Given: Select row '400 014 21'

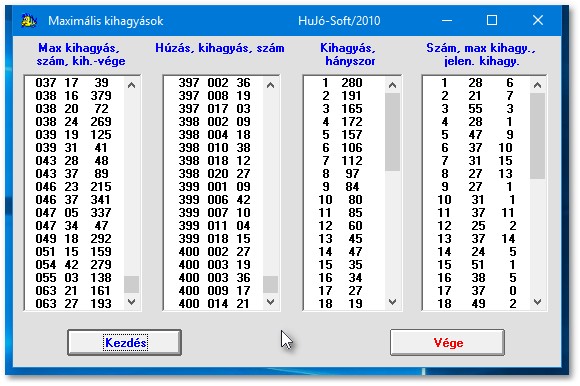Looking at the screenshot, I should coord(214,304).
